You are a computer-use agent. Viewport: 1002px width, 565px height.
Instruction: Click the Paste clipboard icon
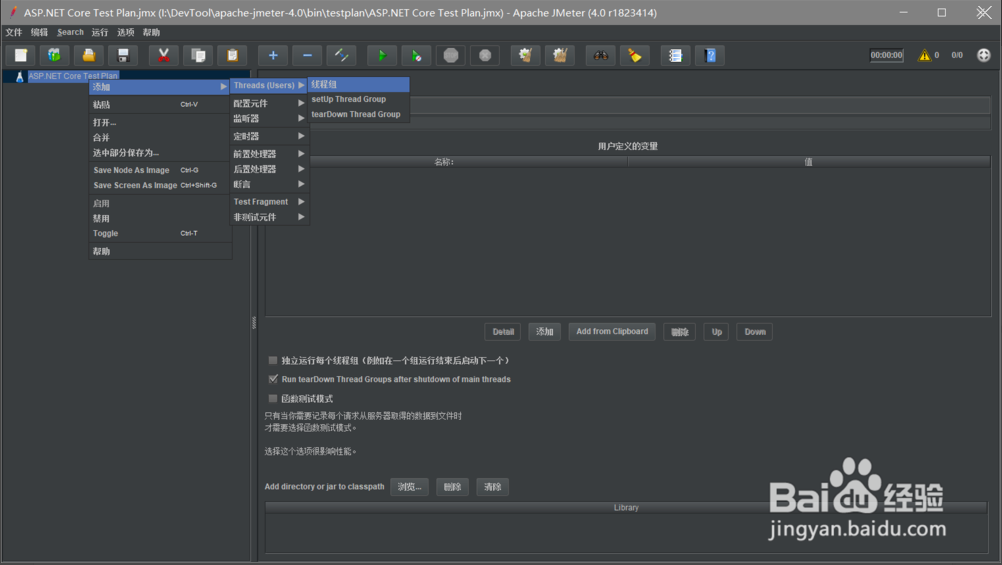coord(233,56)
